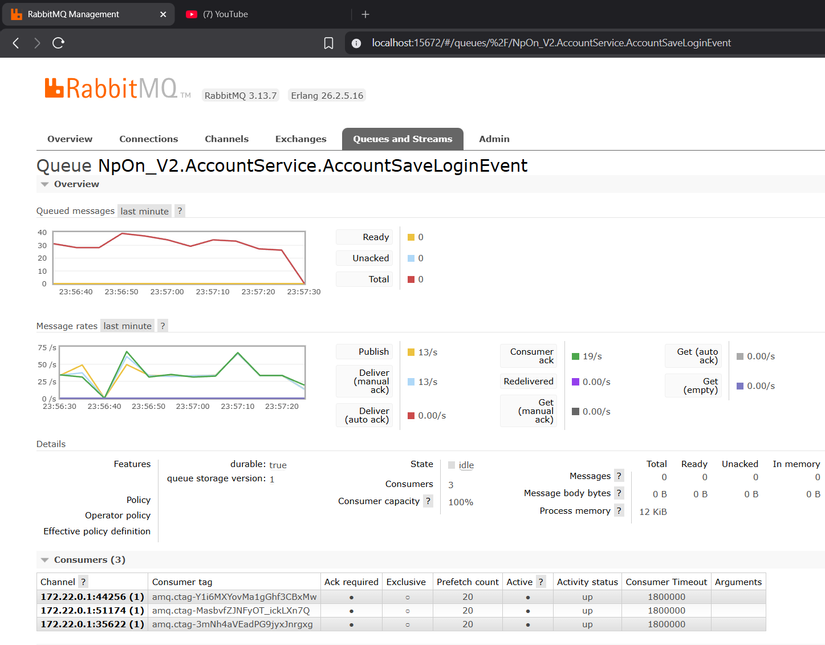Switch to the Exchanges tab
Screen dimensions: 825x645
pos(301,139)
